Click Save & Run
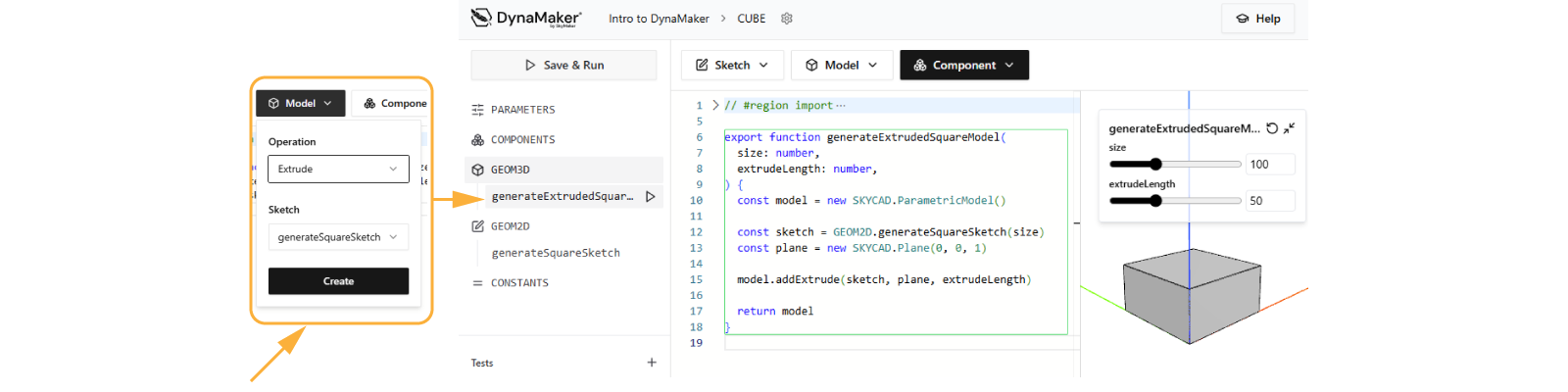Screen dimensions: 1568x392 (x=564, y=65)
